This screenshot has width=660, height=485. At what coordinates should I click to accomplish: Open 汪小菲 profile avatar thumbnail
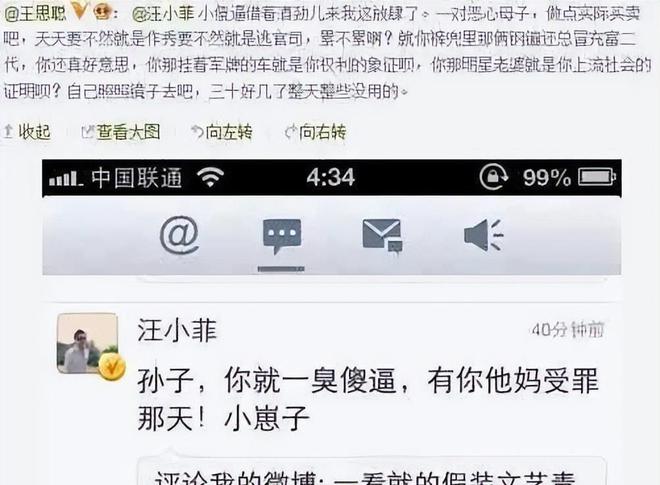coord(87,344)
